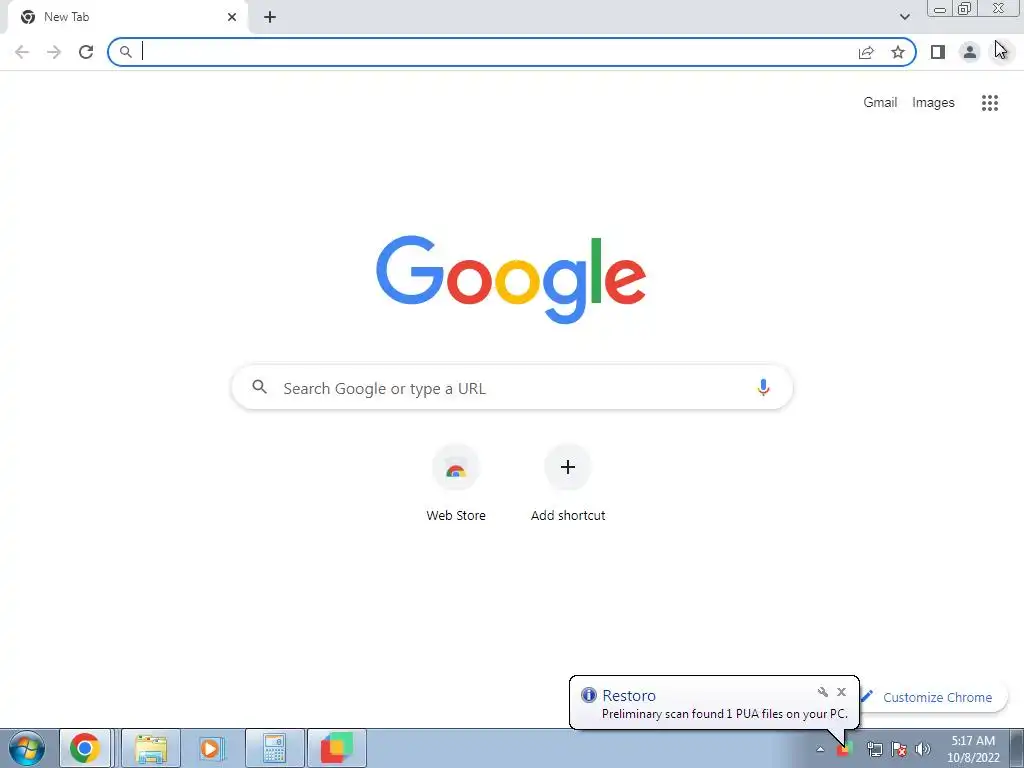Bookmark this tab with the star icon
The image size is (1024, 768).
(x=898, y=52)
